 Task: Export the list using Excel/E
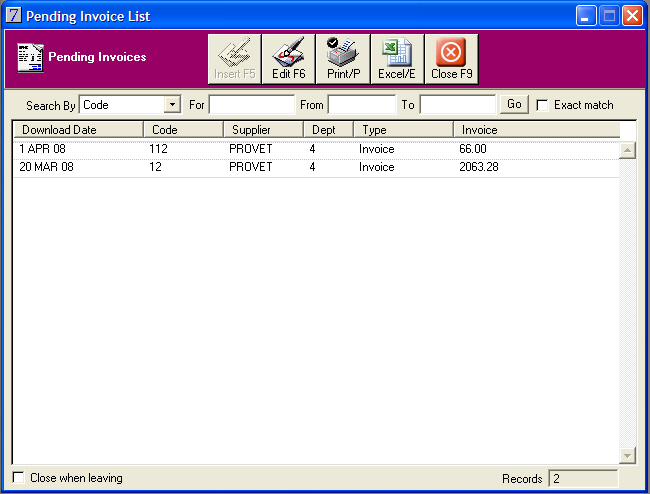click(397, 59)
